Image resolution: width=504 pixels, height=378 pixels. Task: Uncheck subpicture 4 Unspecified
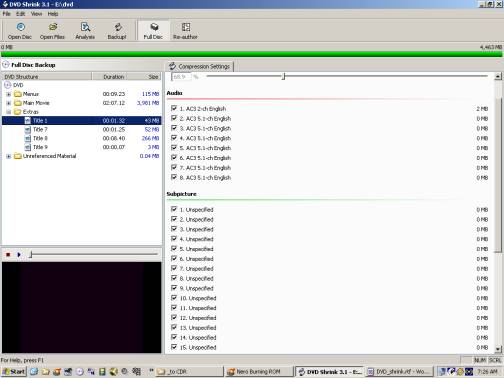coord(174,239)
